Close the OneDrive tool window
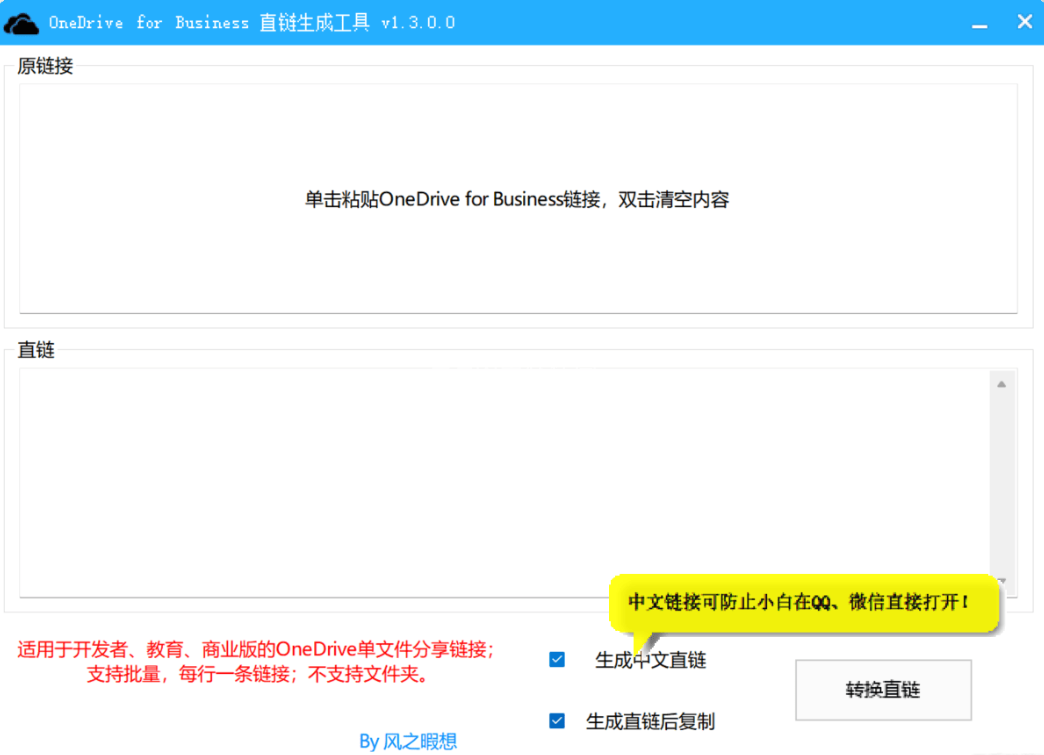 click(1025, 22)
